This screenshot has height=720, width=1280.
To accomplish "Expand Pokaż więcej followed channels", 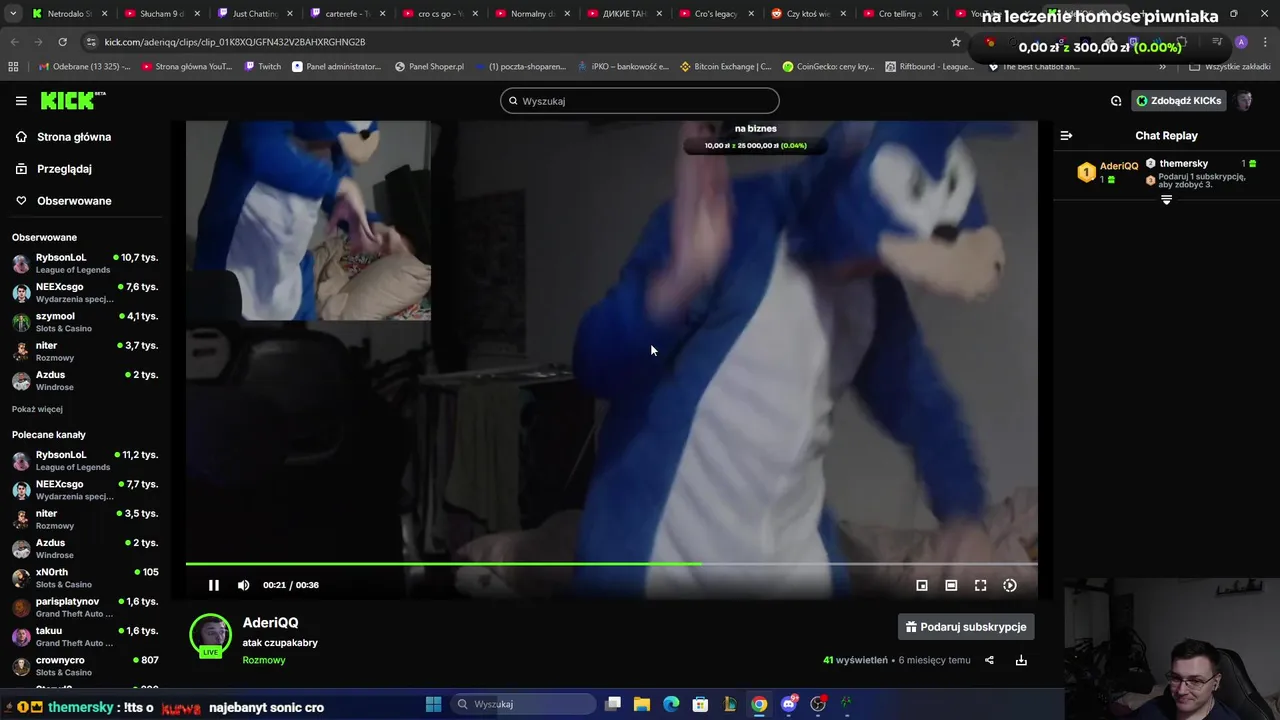I will pos(37,409).
